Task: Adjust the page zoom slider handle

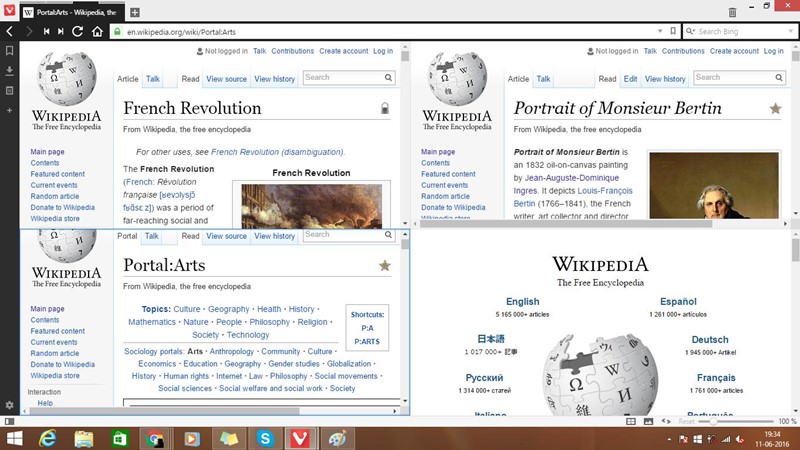Action: [713, 421]
